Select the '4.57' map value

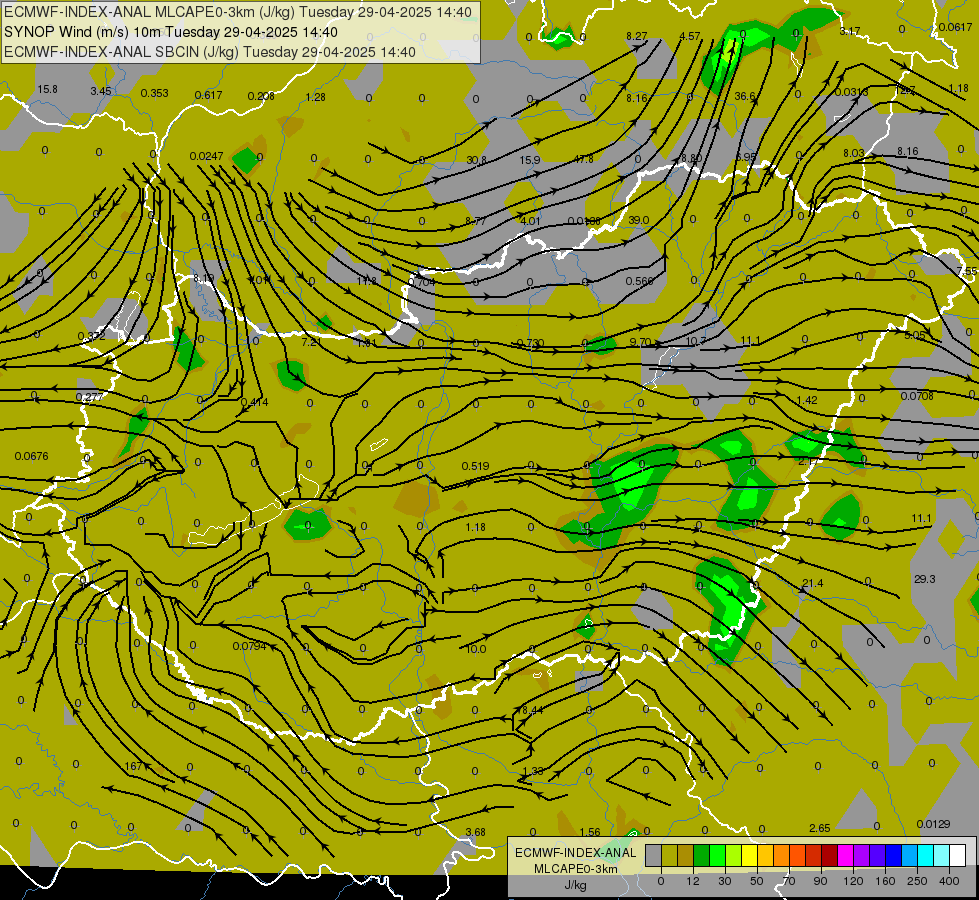tap(690, 36)
